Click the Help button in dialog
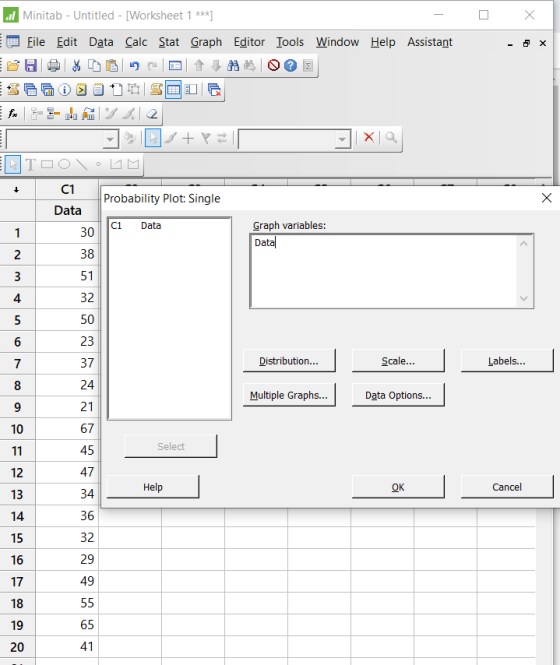 pyautogui.click(x=153, y=487)
